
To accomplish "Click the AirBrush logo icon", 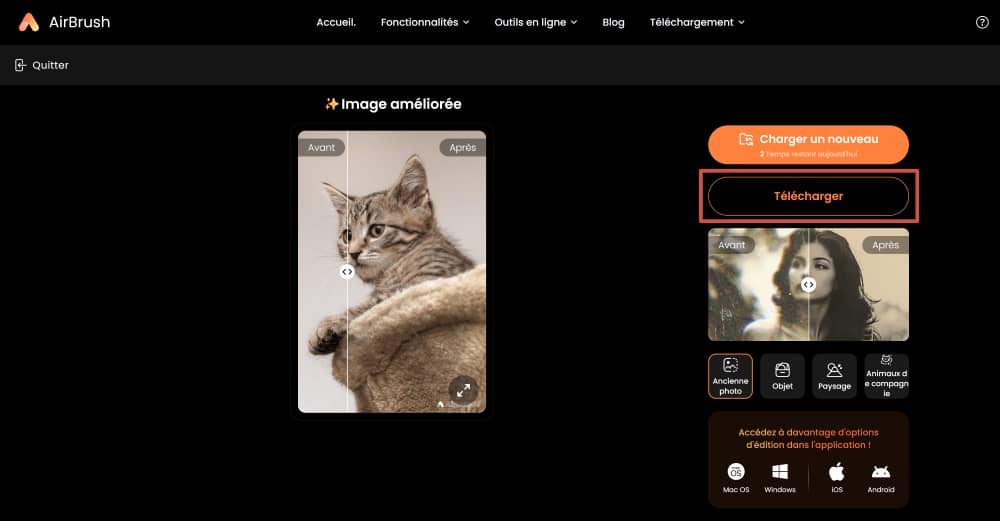I will 29,22.
